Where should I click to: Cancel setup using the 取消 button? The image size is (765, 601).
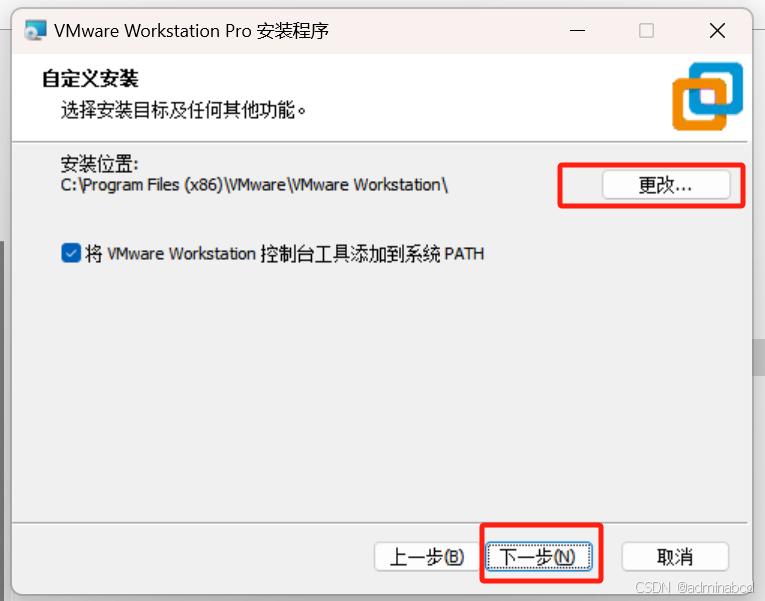(x=675, y=557)
